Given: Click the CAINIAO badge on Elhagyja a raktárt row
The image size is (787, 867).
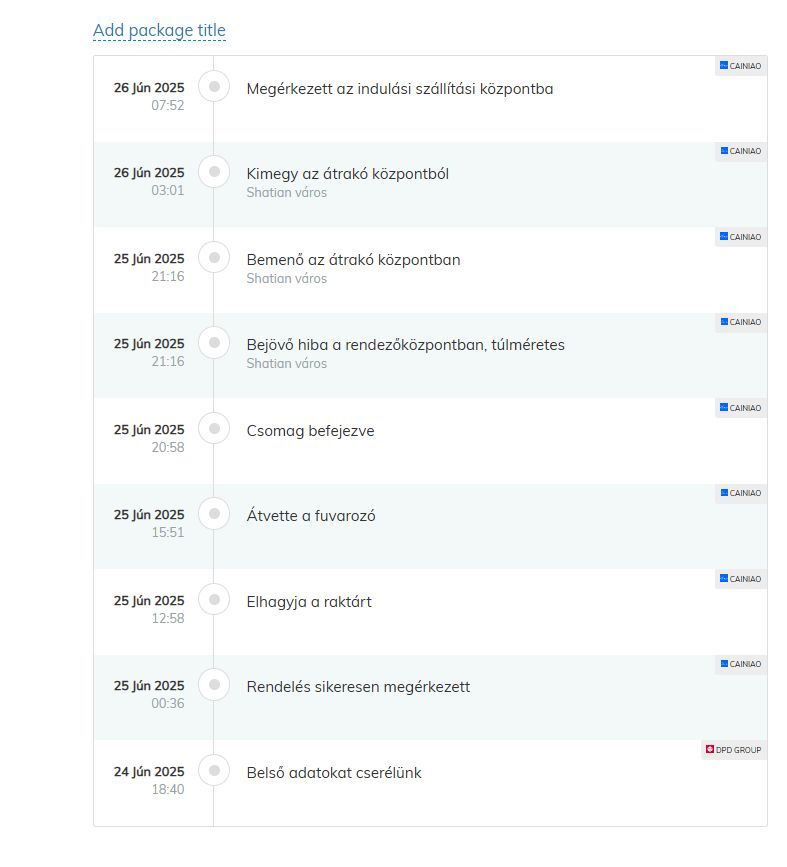Looking at the screenshot, I should [741, 579].
